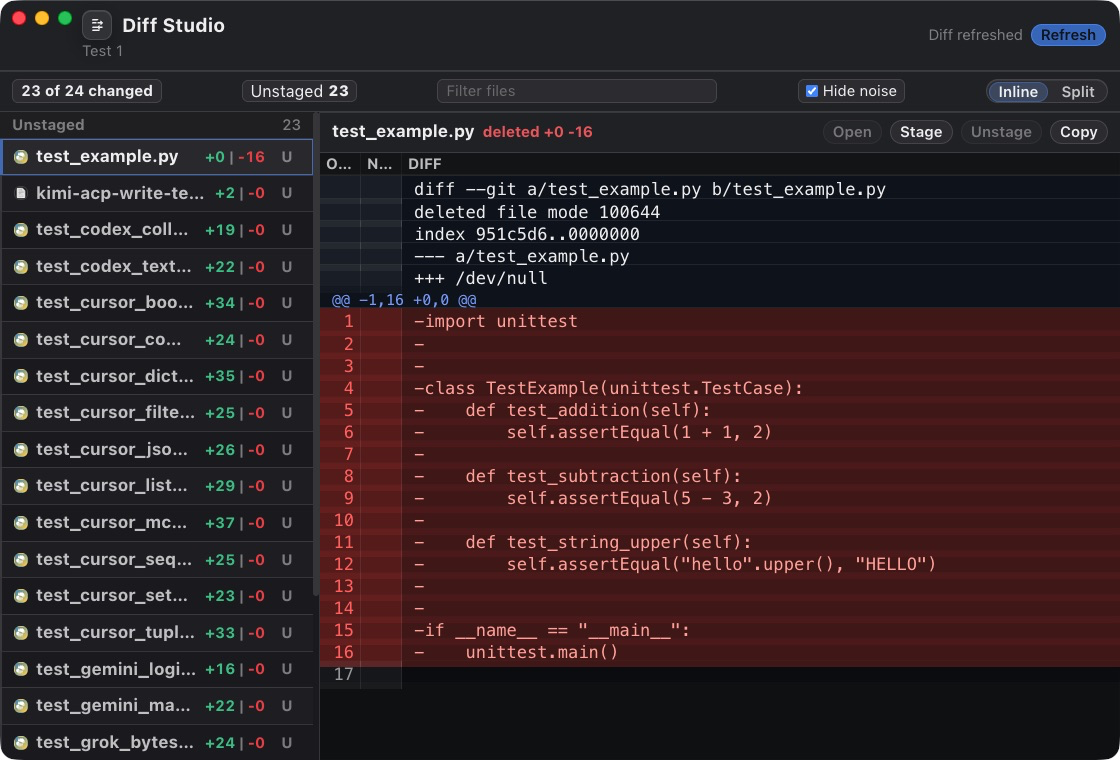Image resolution: width=1120 pixels, height=760 pixels.
Task: Select test_gemini_logi... file
Action: (x=157, y=669)
